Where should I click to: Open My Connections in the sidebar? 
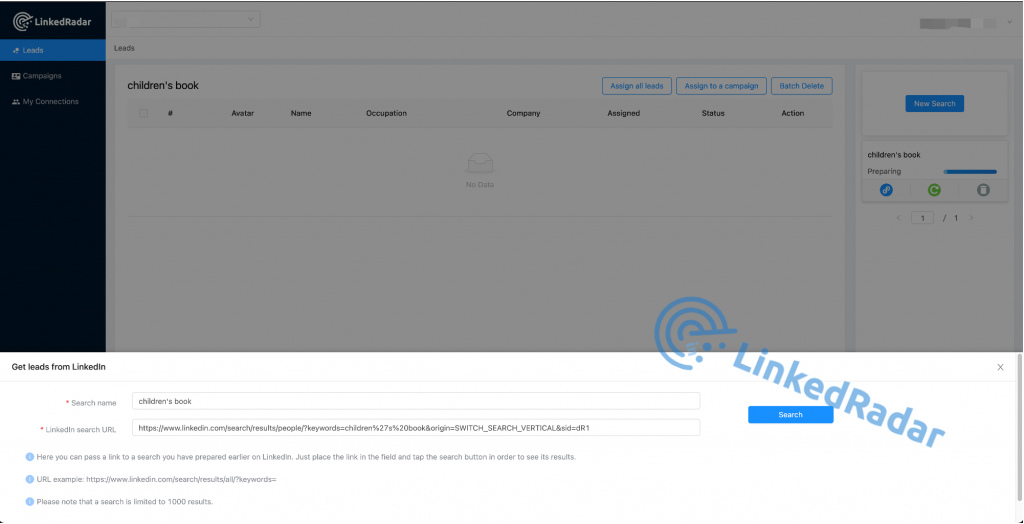pyautogui.click(x=50, y=101)
